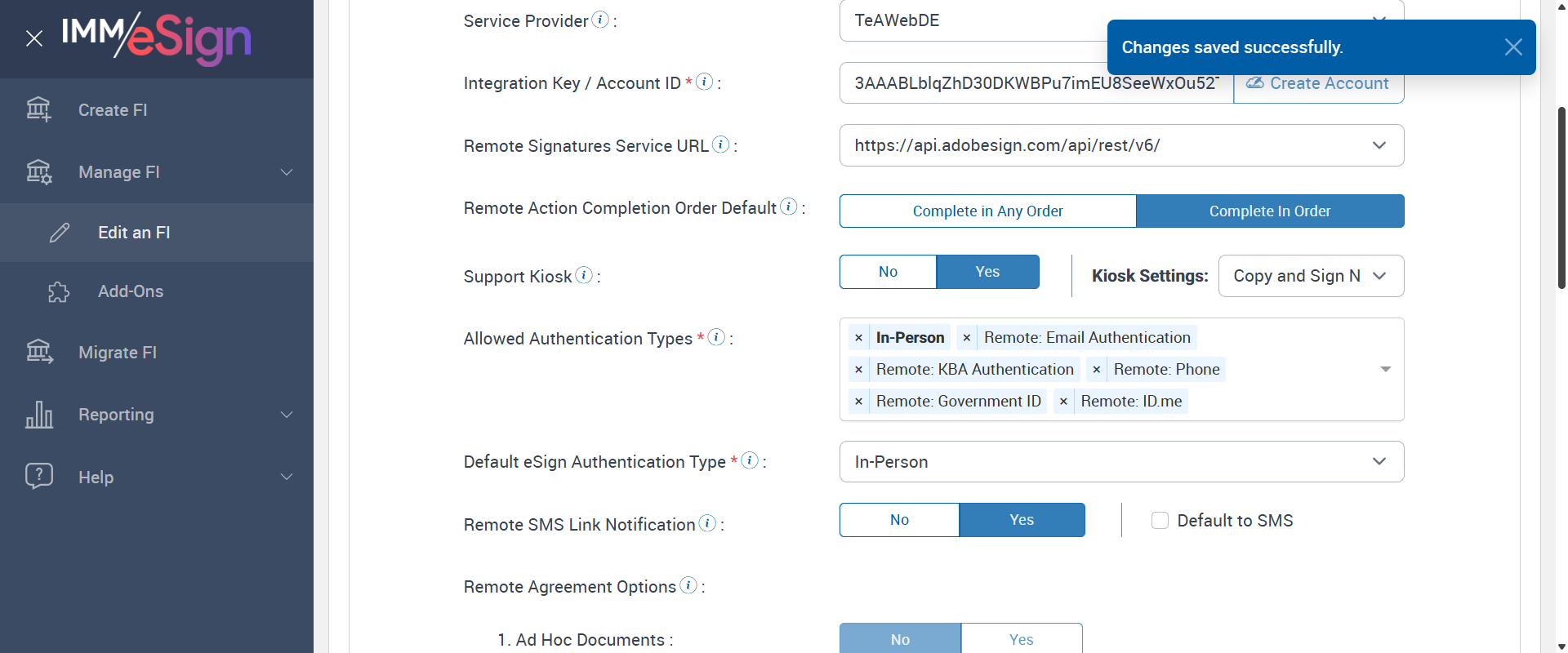The width and height of the screenshot is (1568, 653).
Task: Show info for Integration Key field
Action: click(x=704, y=82)
